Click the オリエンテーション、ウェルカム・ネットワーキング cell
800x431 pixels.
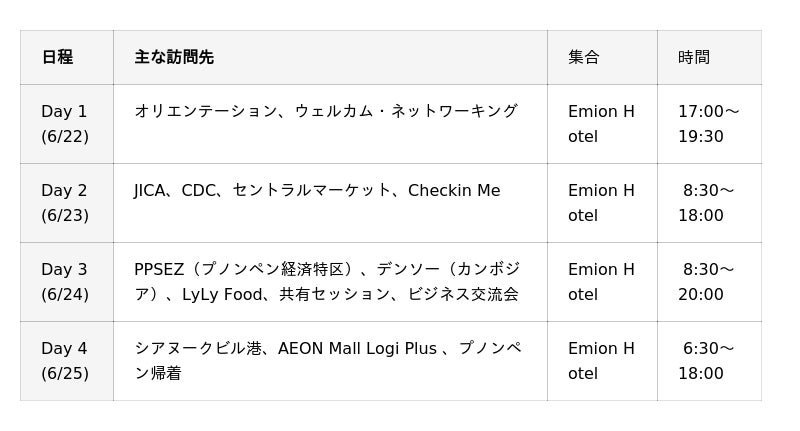point(326,111)
